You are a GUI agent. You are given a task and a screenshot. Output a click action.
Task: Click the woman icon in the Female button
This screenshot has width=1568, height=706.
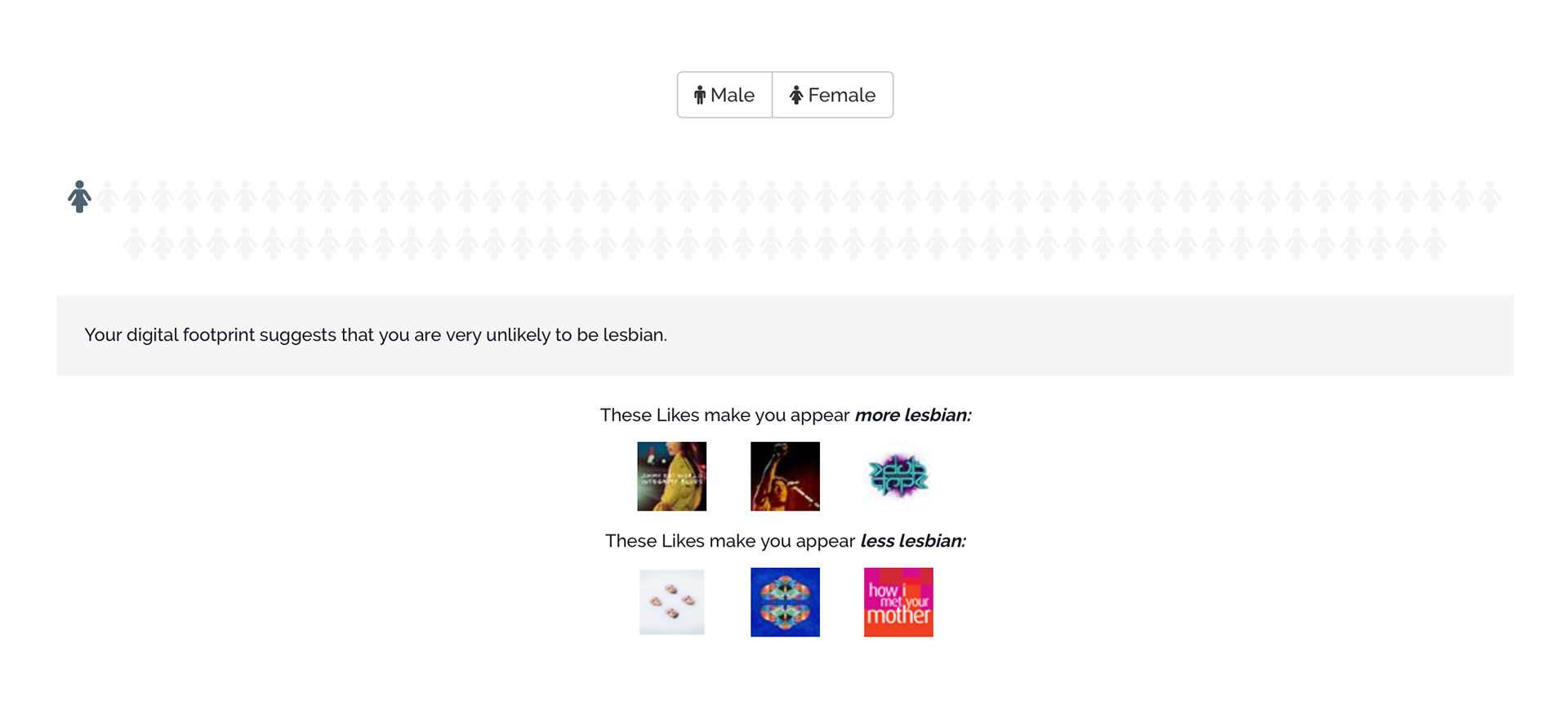[x=796, y=96]
